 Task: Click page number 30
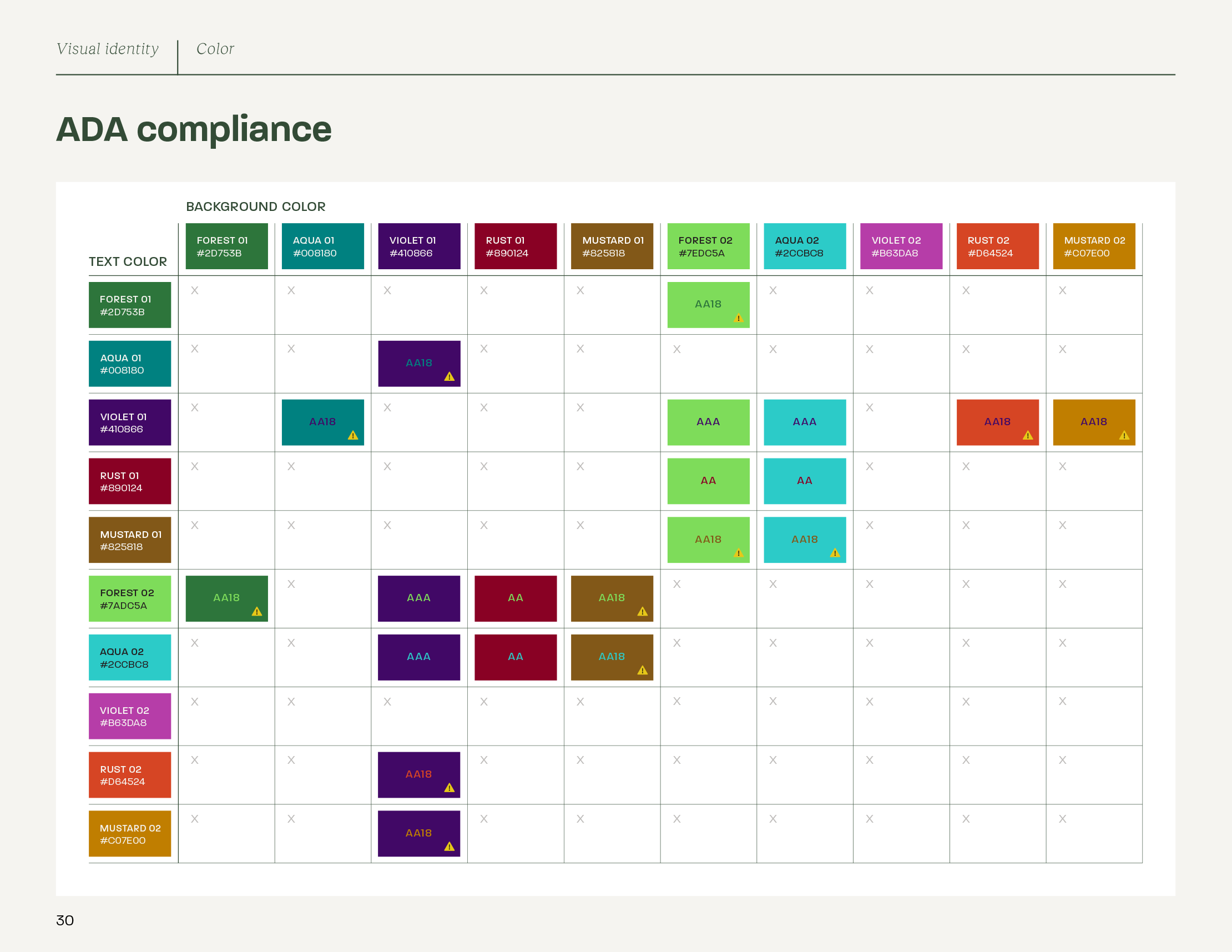point(65,920)
